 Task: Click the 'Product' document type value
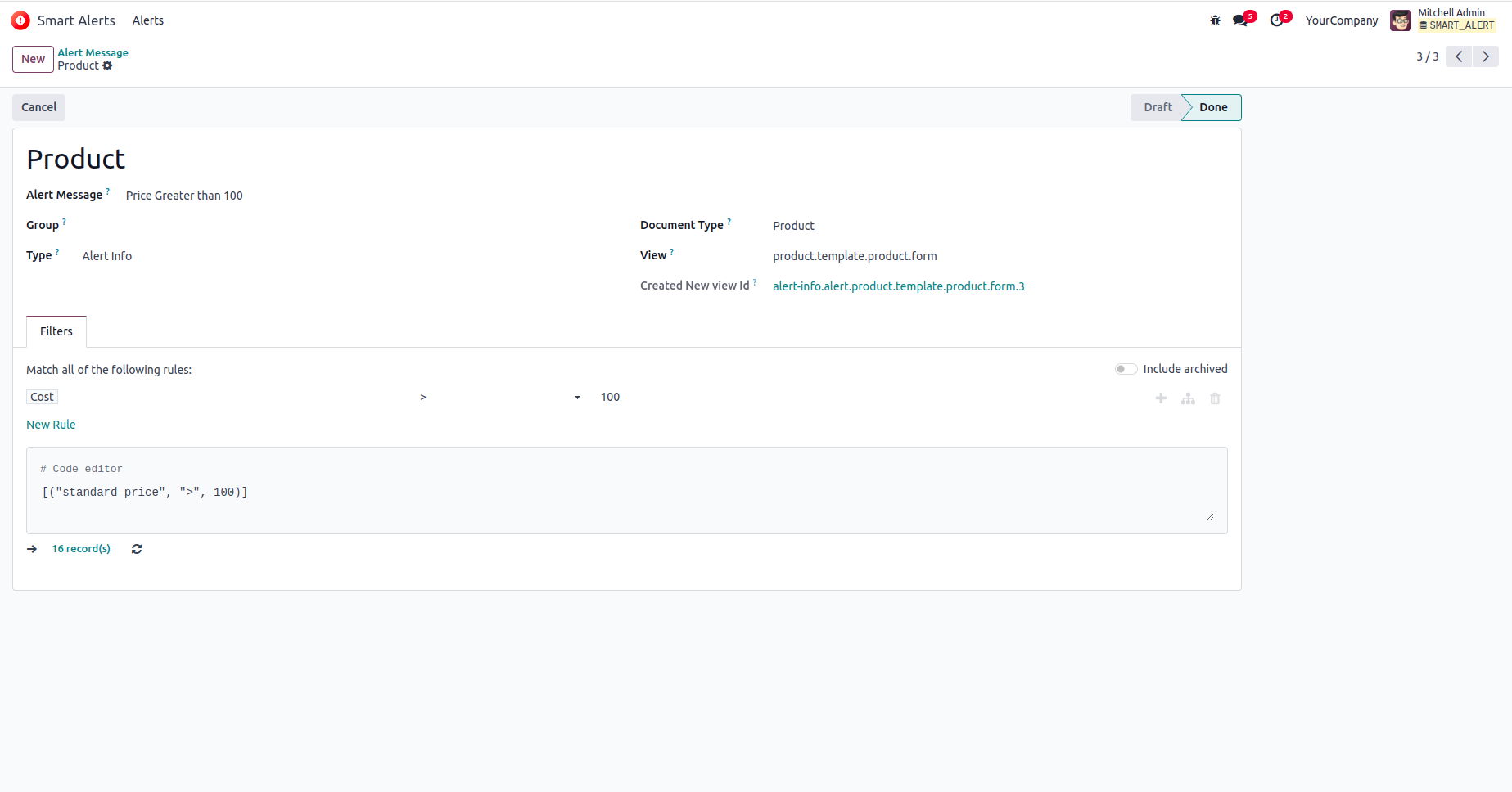[x=793, y=226]
